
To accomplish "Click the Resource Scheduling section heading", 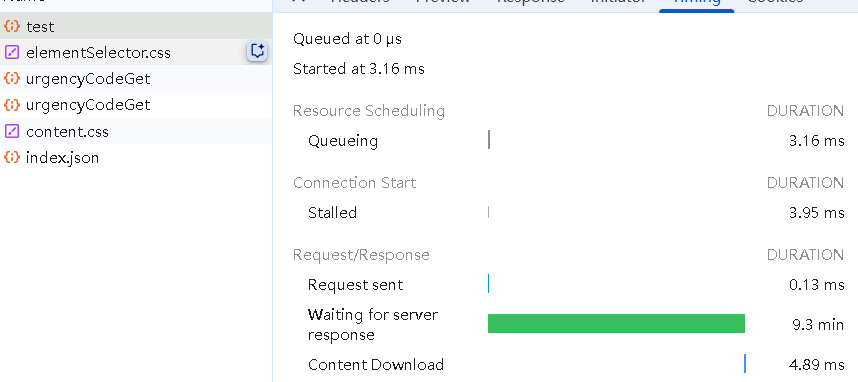I will coord(369,111).
